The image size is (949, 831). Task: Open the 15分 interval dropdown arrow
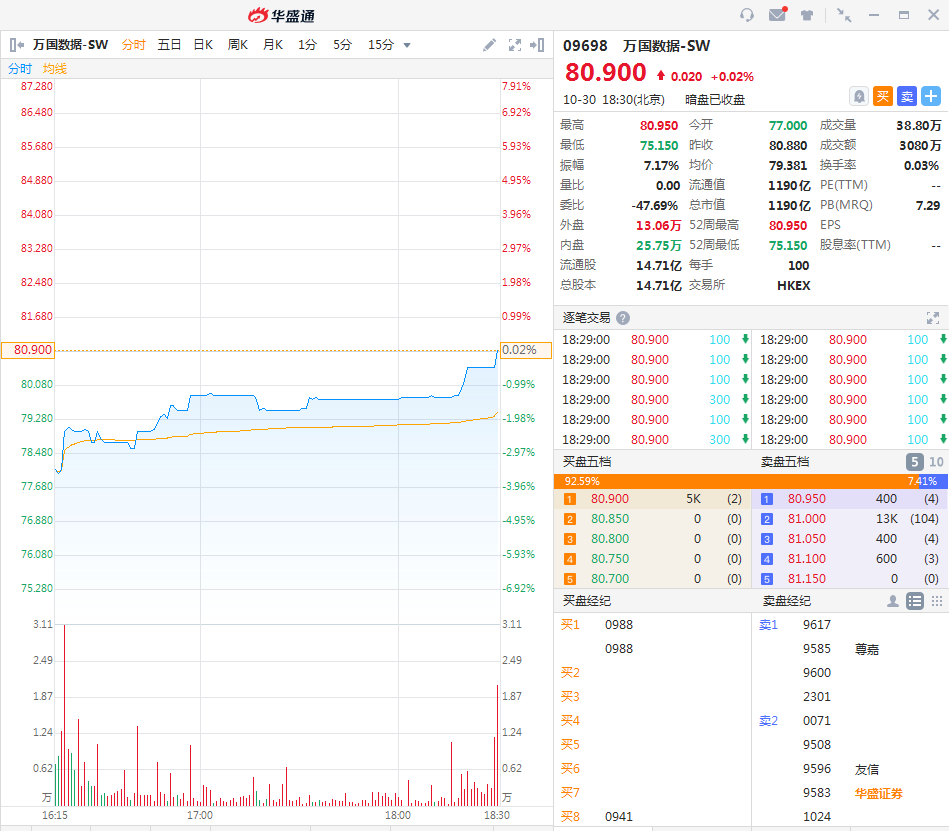[407, 45]
